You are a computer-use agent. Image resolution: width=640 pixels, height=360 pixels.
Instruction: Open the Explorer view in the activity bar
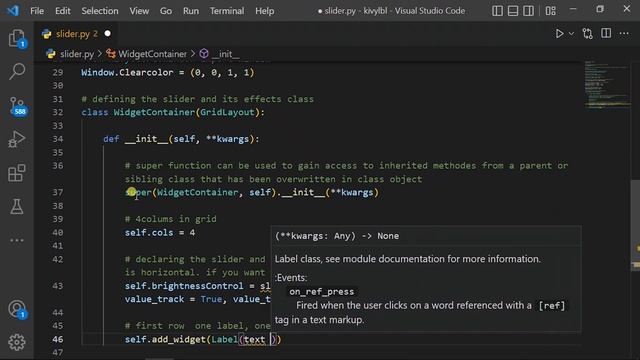coord(17,38)
